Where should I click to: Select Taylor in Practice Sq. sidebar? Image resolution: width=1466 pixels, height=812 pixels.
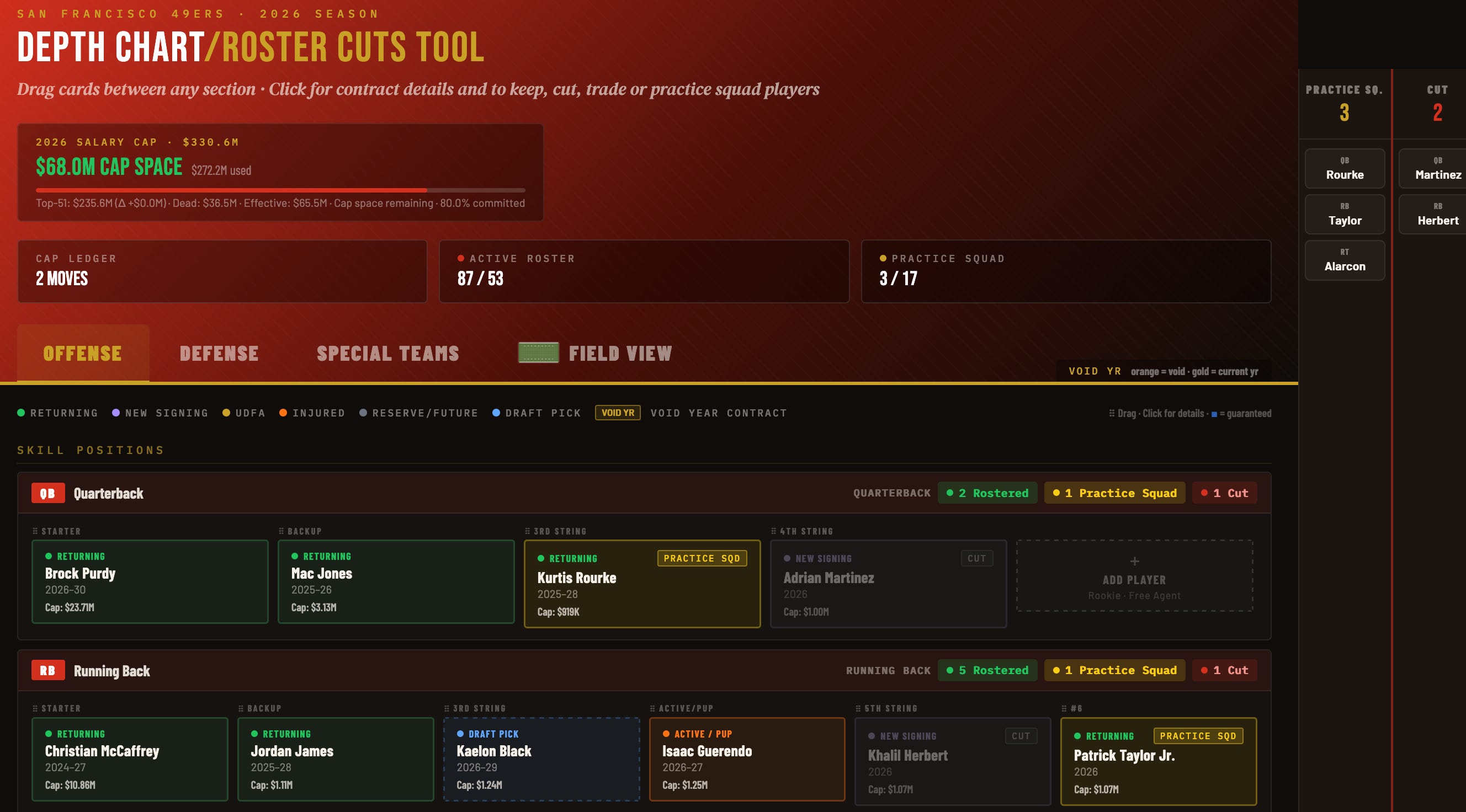[1345, 215]
